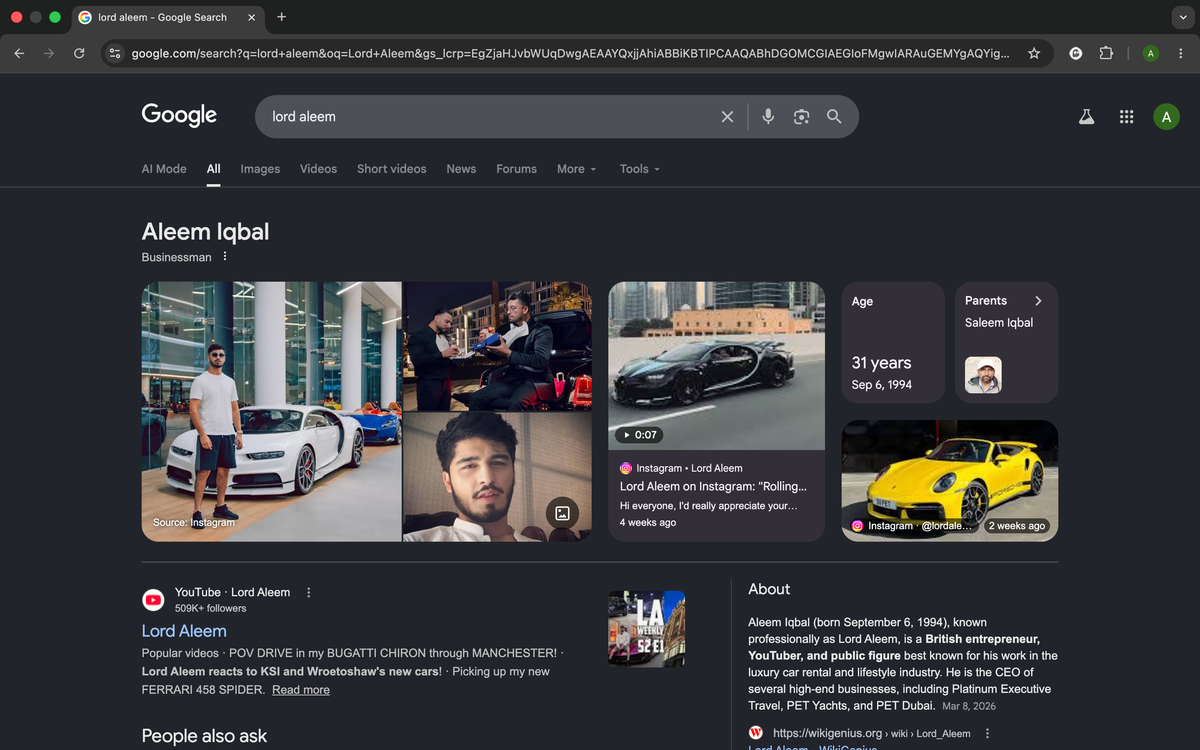The height and width of the screenshot is (750, 1200).
Task: Go to Google homepage logo
Action: coord(179,116)
